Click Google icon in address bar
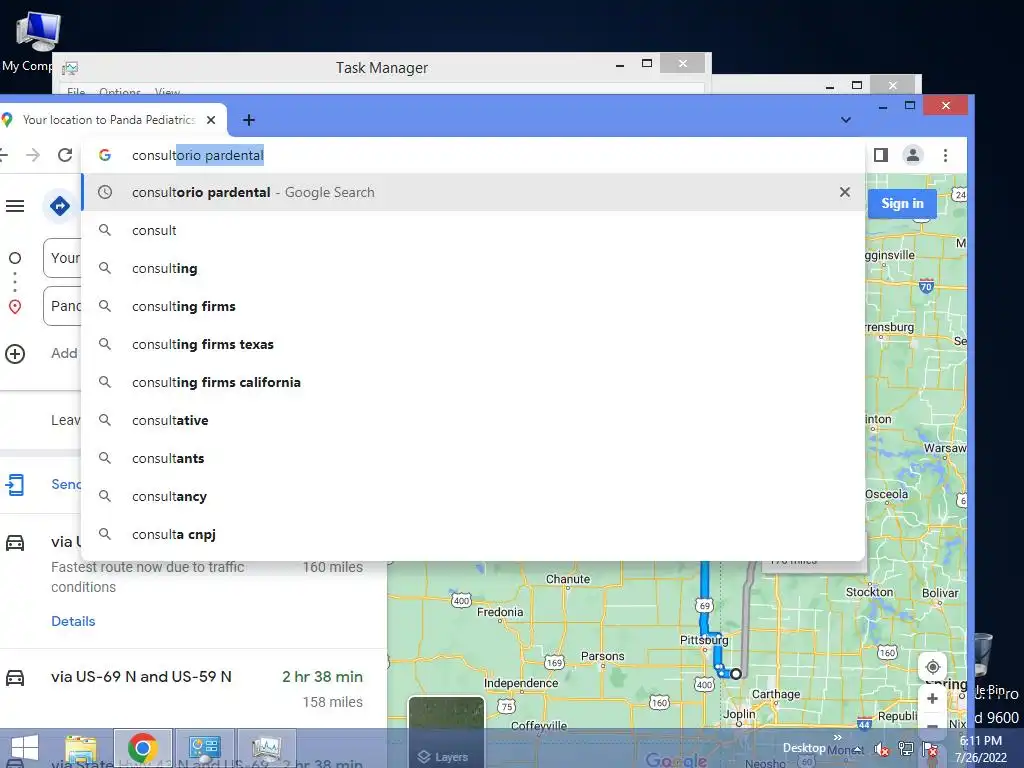Viewport: 1024px width, 768px height. coord(104,155)
